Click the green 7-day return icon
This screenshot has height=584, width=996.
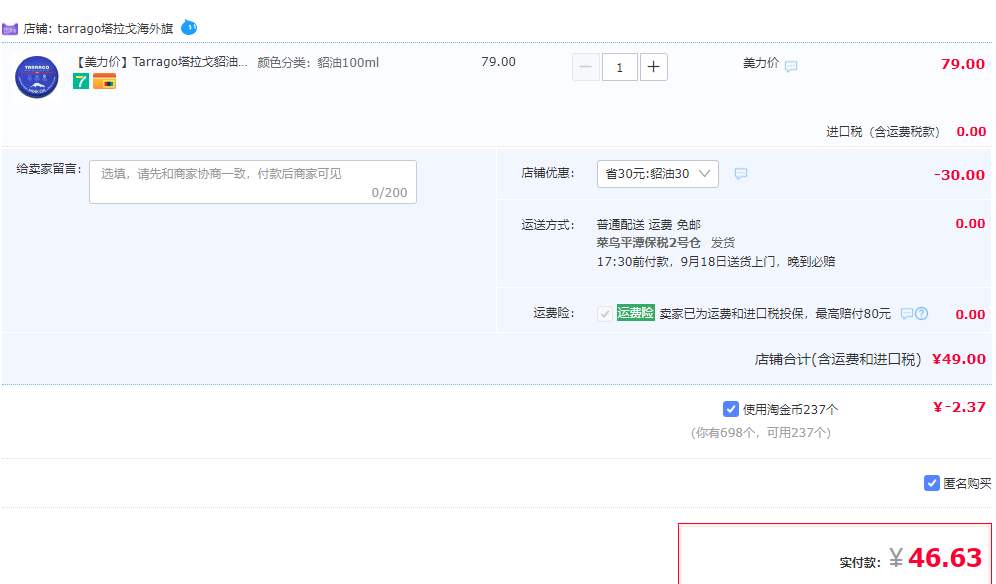pyautogui.click(x=81, y=81)
